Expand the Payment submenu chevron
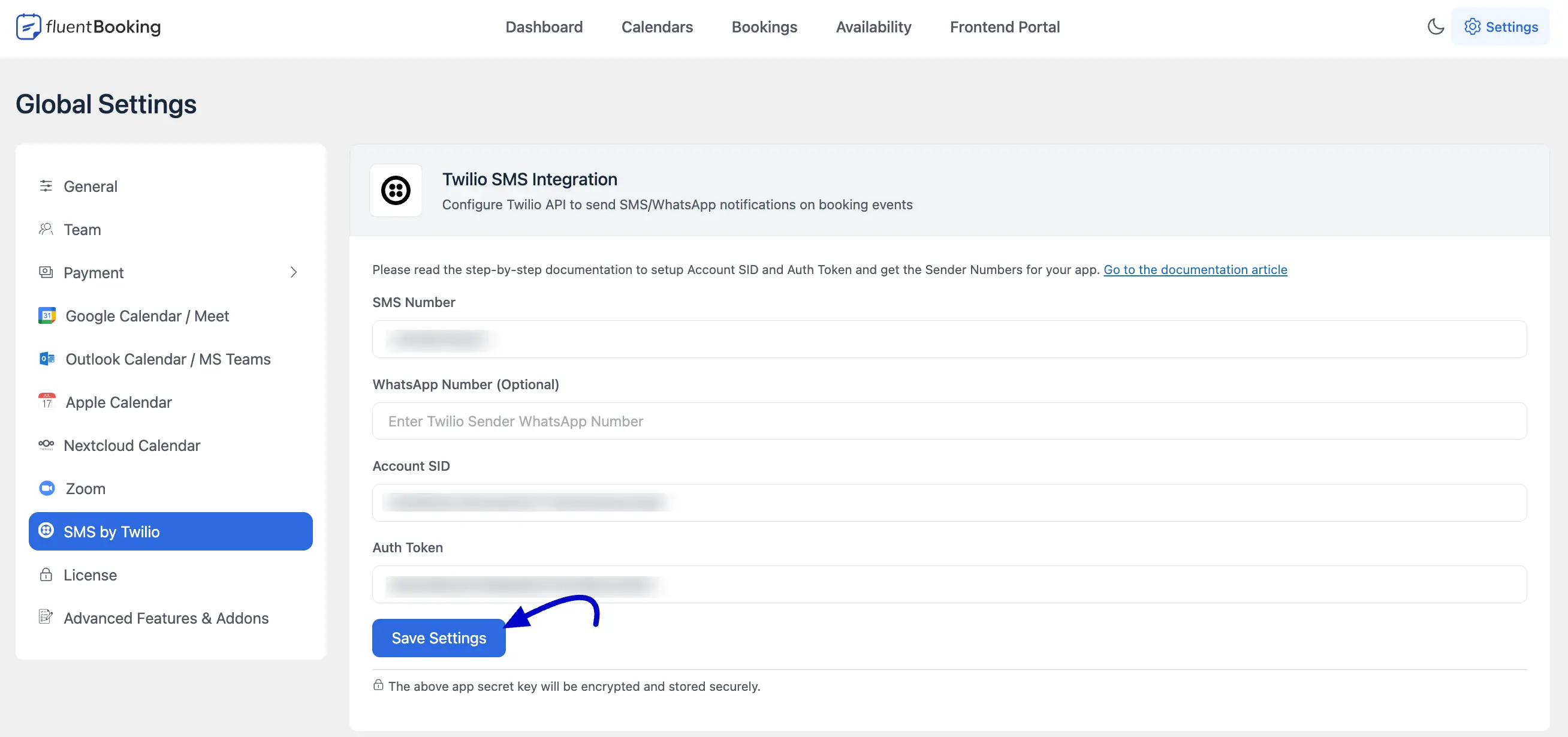 point(293,272)
